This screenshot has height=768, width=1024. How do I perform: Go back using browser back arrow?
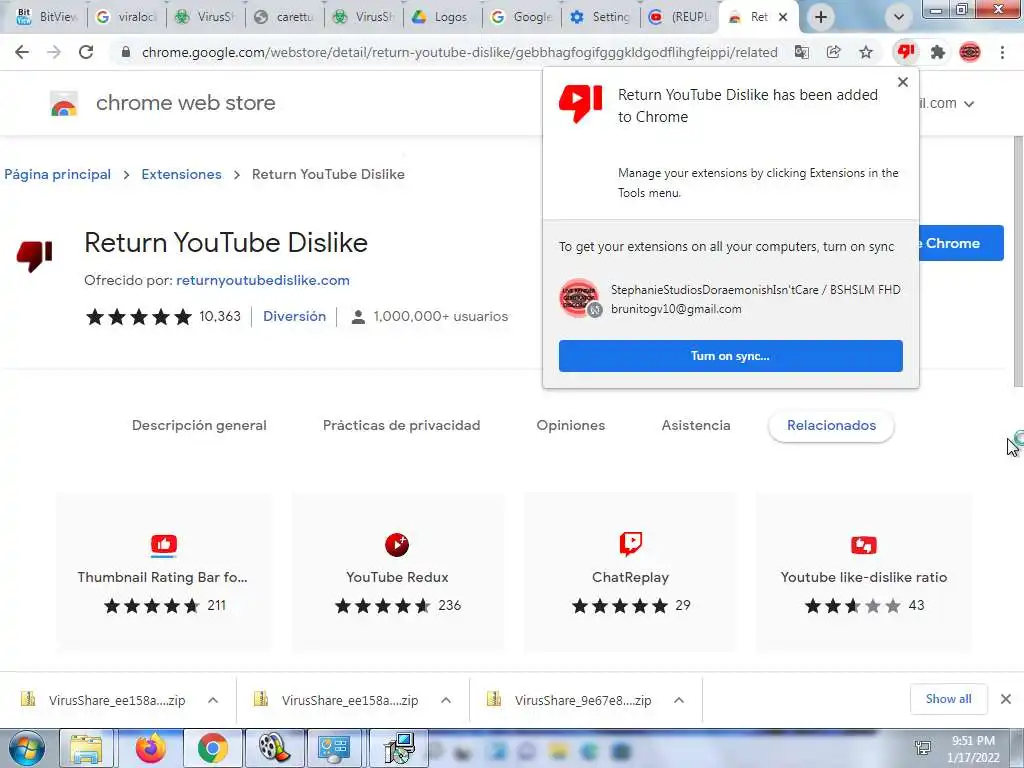click(22, 52)
